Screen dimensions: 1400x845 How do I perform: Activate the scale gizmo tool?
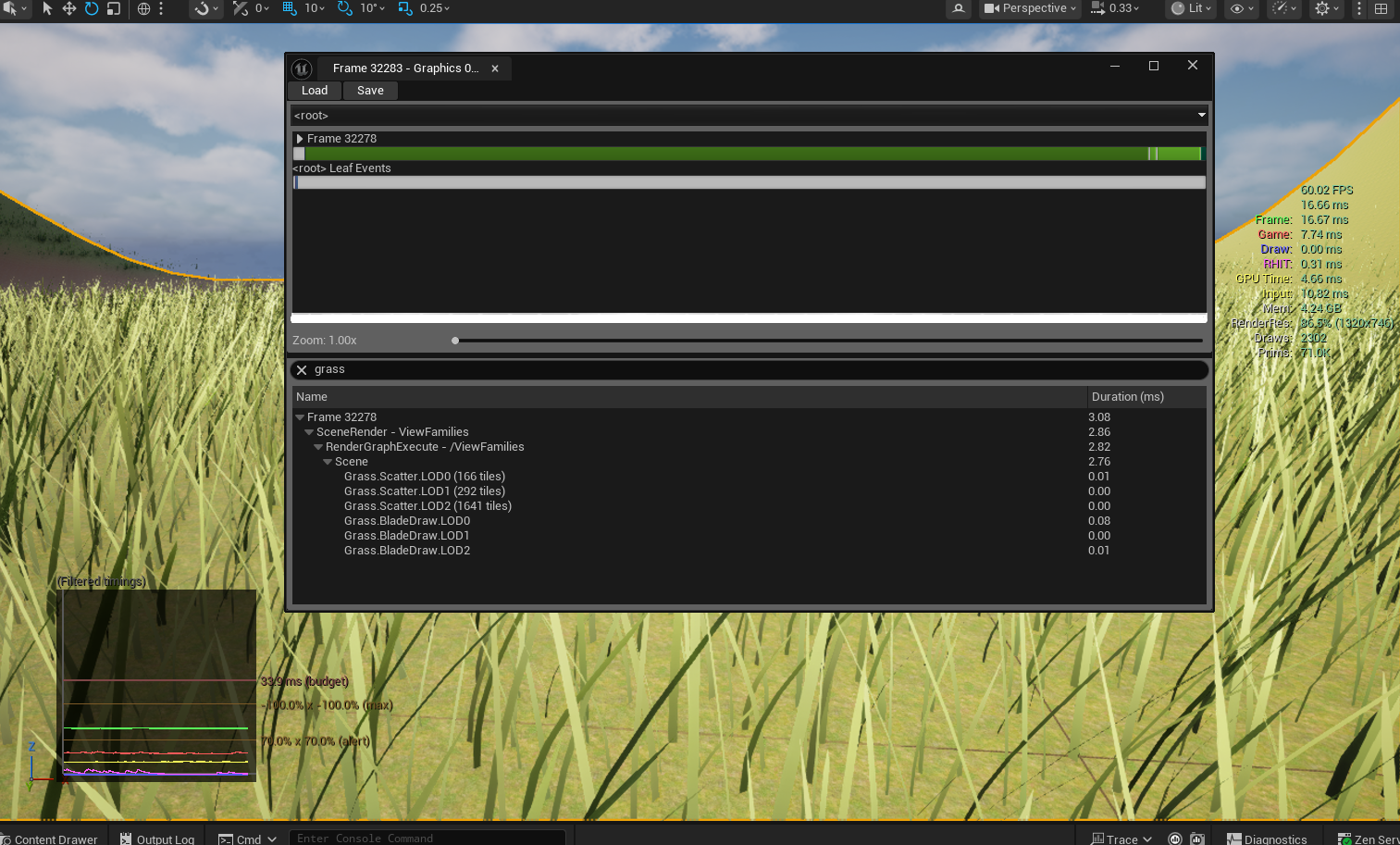click(113, 8)
